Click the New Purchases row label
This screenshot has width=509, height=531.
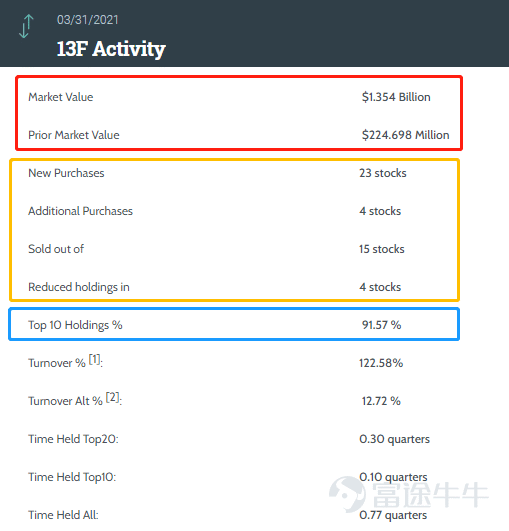tap(66, 173)
